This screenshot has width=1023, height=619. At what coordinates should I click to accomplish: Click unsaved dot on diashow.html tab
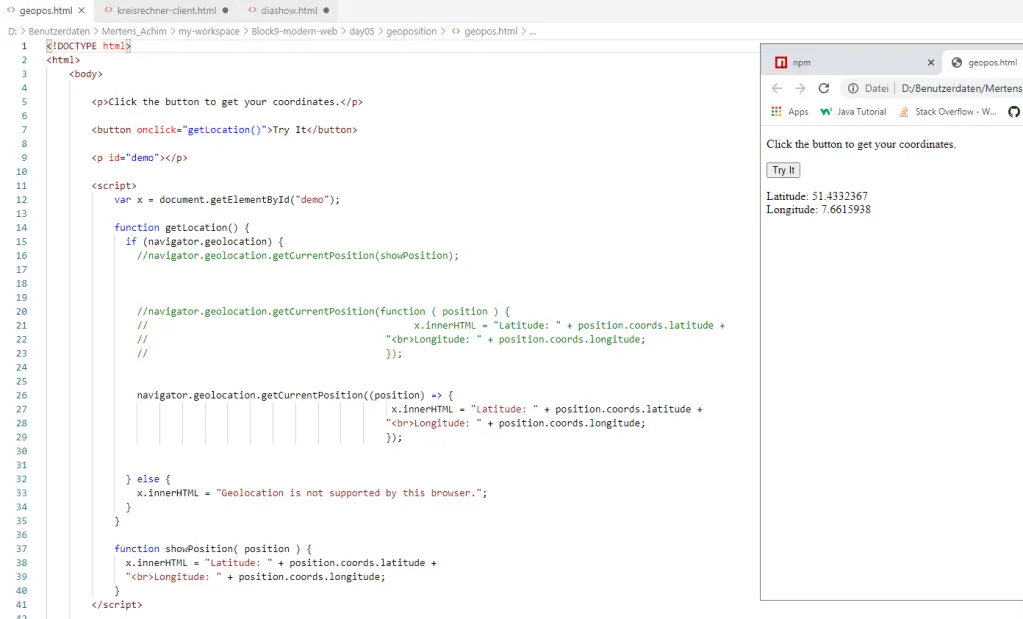326,10
